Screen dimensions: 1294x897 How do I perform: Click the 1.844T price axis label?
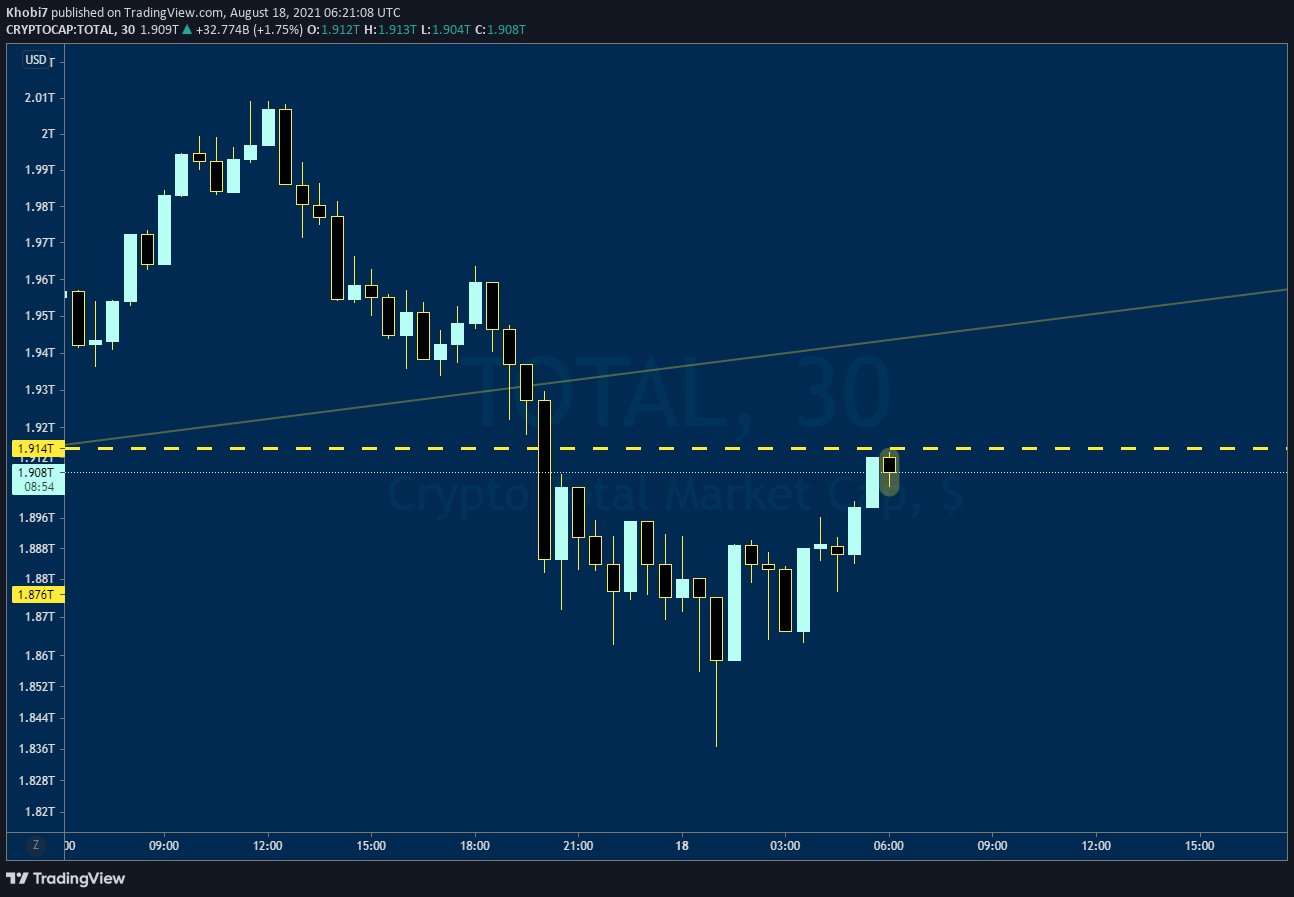tap(38, 718)
